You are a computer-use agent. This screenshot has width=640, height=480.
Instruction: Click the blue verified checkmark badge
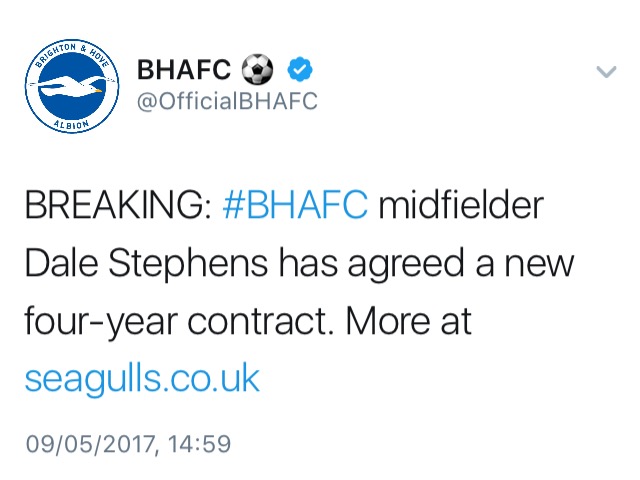(300, 69)
